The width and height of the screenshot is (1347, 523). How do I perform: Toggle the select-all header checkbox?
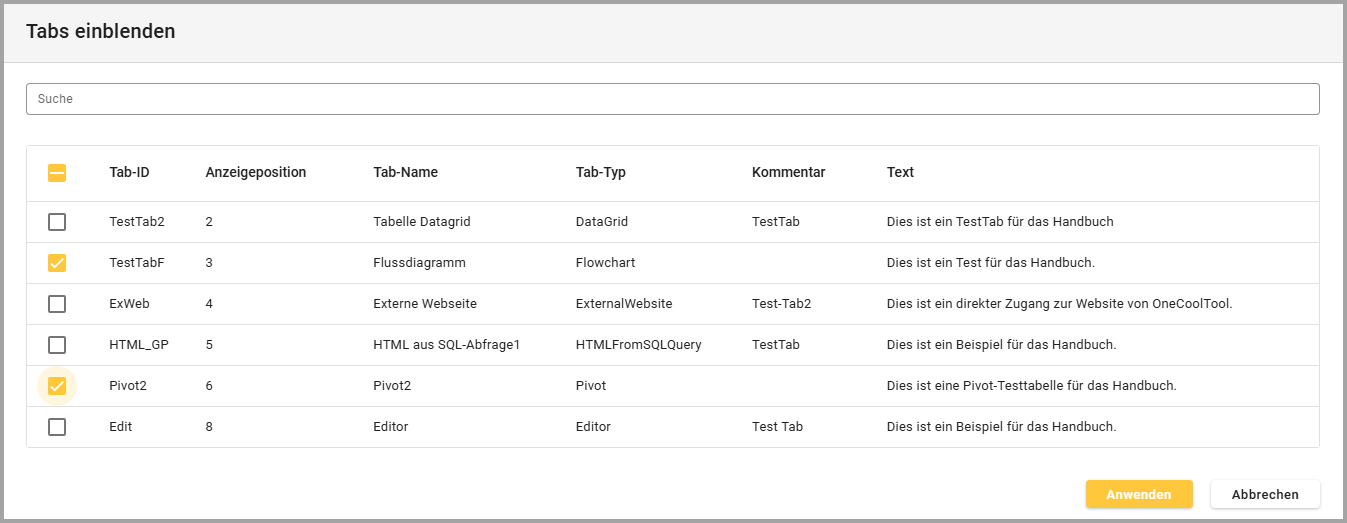pos(57,173)
